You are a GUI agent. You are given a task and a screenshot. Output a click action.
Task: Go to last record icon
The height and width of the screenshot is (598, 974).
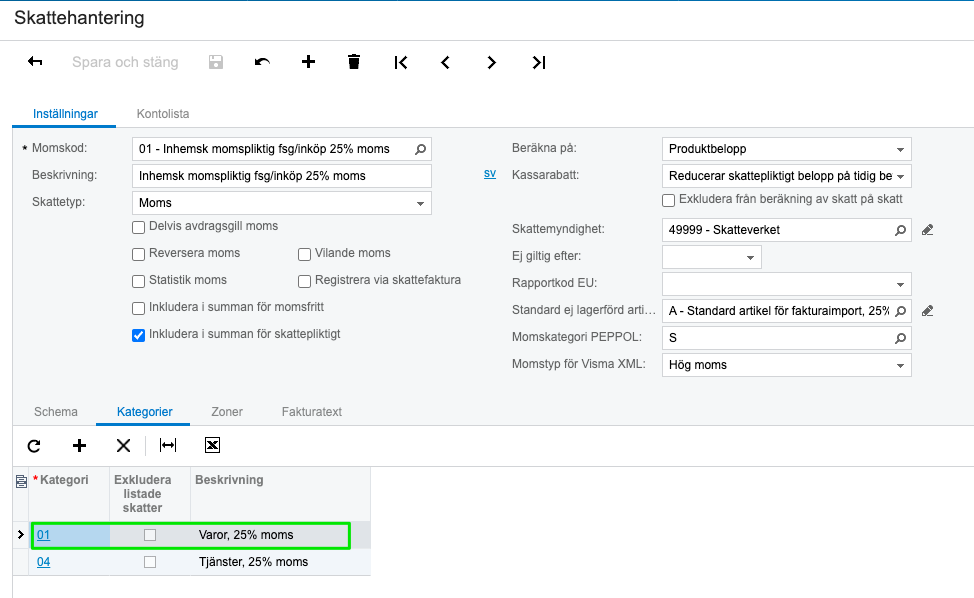coord(539,62)
